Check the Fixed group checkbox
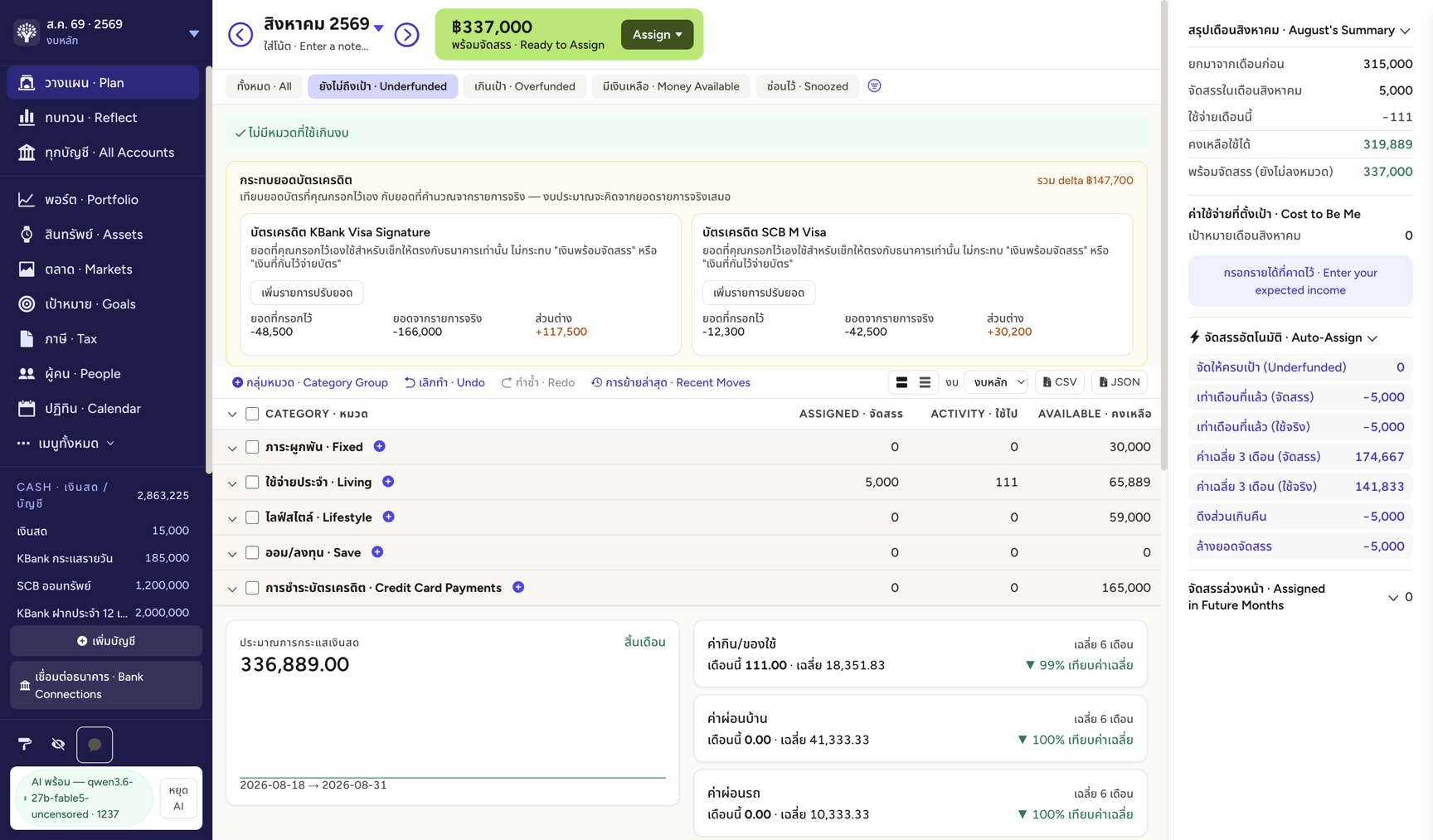Image resolution: width=1433 pixels, height=840 pixels. click(x=252, y=447)
